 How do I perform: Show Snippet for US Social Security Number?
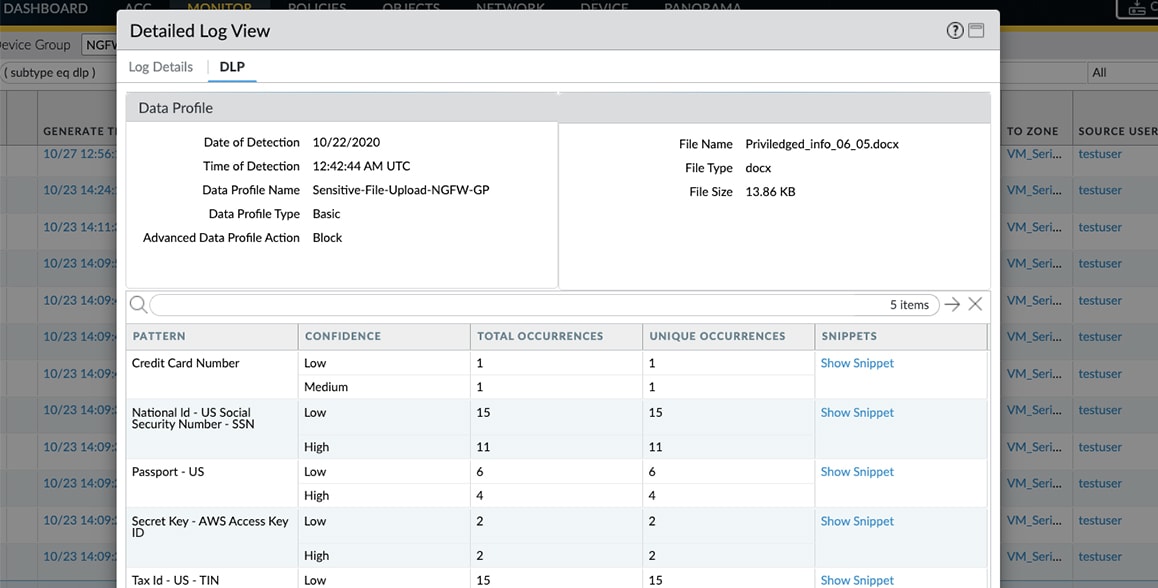tap(857, 412)
